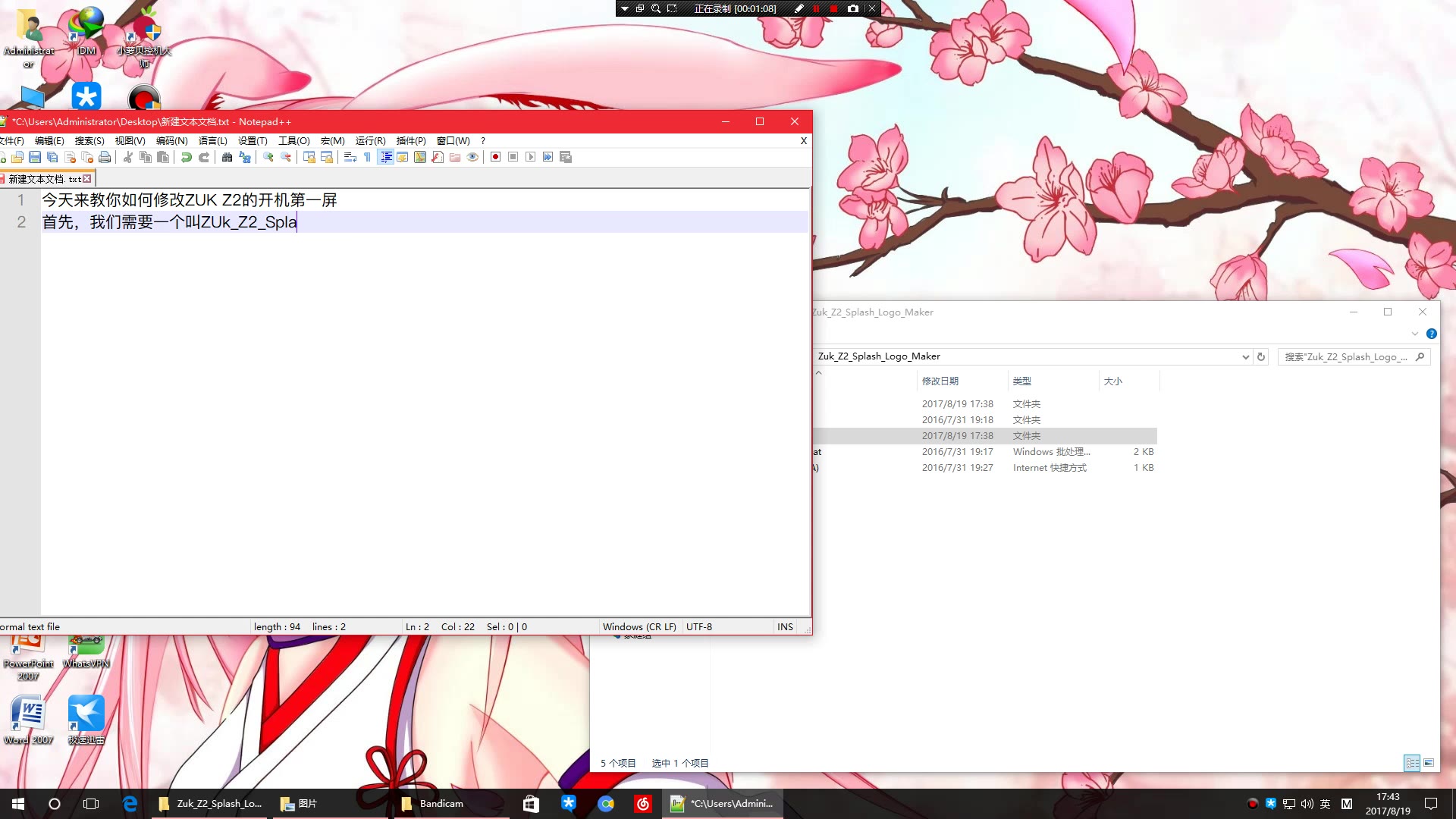The width and height of the screenshot is (1456, 819).
Task: Click the Save All icon in Notepad++ toolbar
Action: (x=52, y=157)
